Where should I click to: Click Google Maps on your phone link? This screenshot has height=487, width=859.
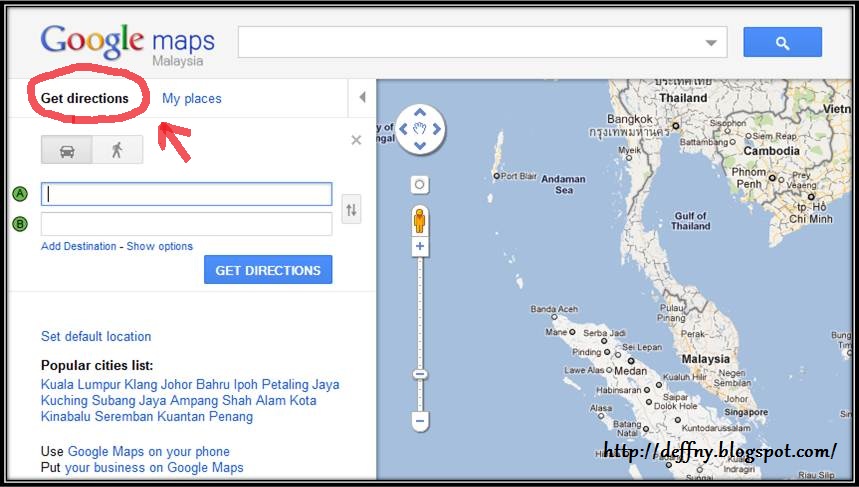(148, 451)
